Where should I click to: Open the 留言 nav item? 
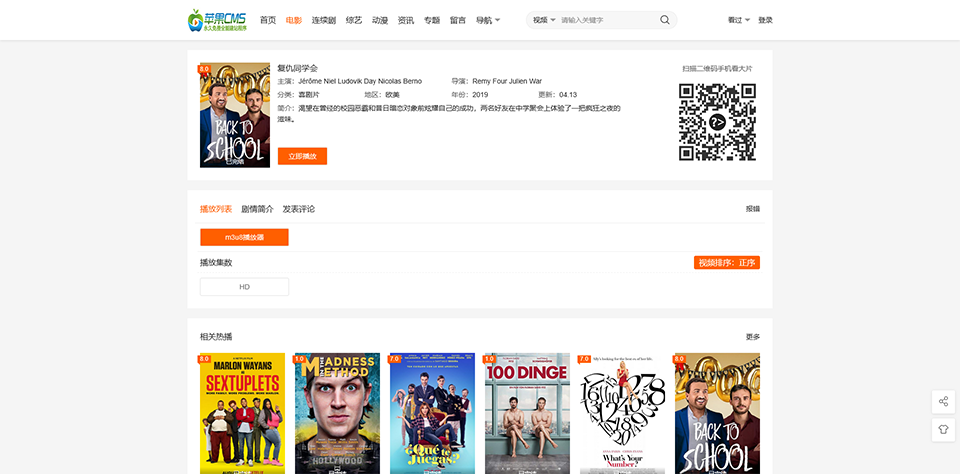click(x=458, y=20)
